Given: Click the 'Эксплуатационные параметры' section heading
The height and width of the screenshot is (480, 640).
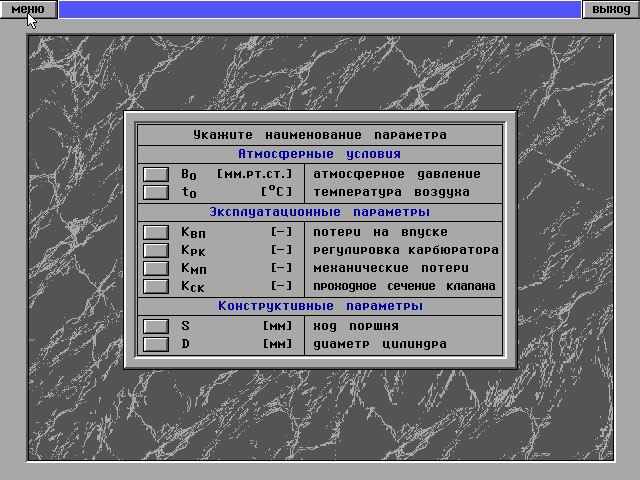Looking at the screenshot, I should click(319, 212).
